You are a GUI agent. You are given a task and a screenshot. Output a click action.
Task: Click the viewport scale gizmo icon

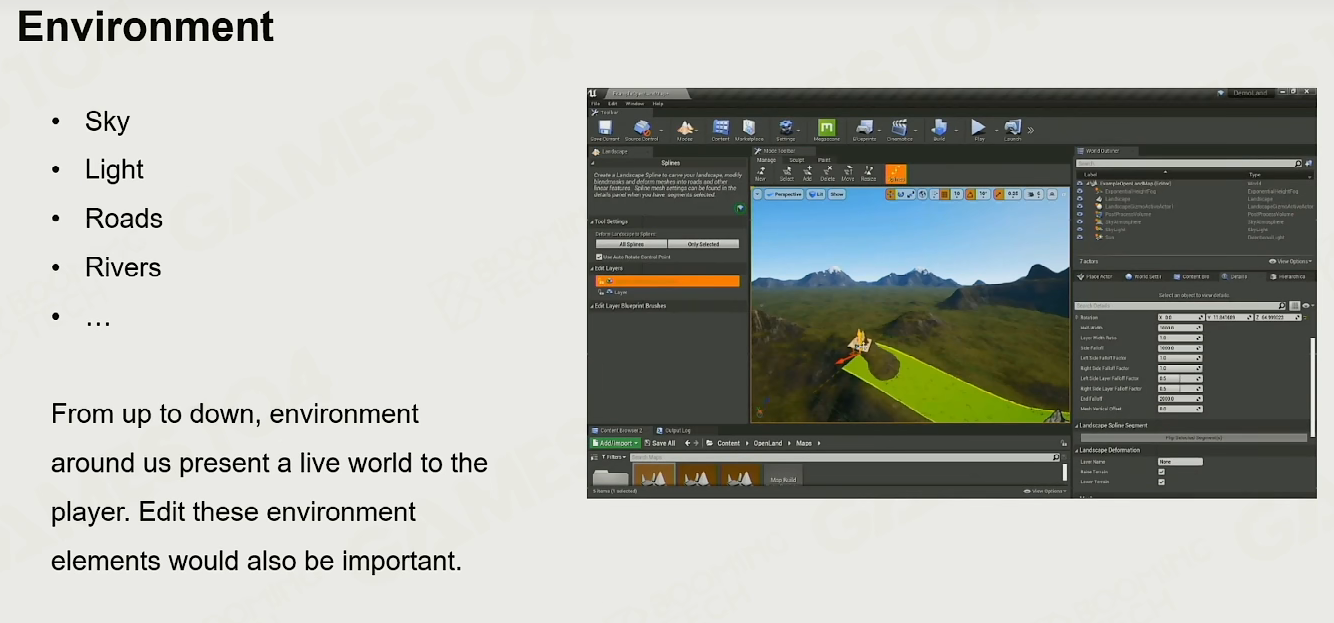[911, 194]
